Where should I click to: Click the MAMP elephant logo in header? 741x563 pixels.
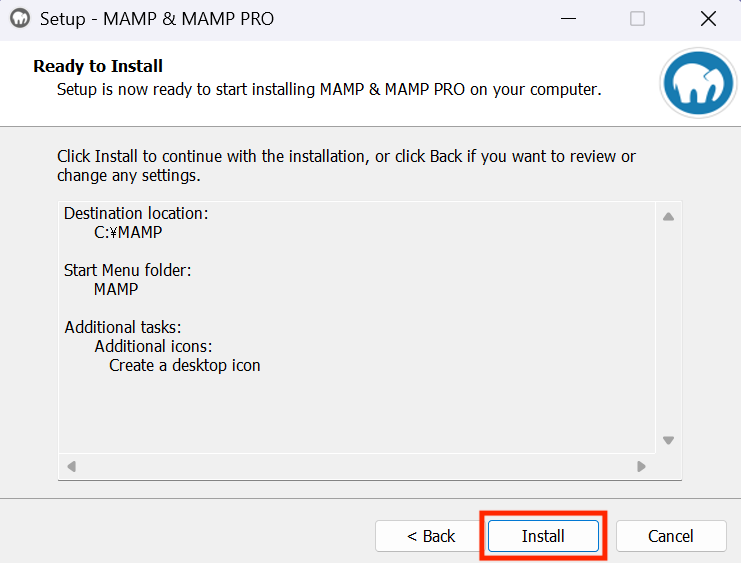[x=698, y=83]
